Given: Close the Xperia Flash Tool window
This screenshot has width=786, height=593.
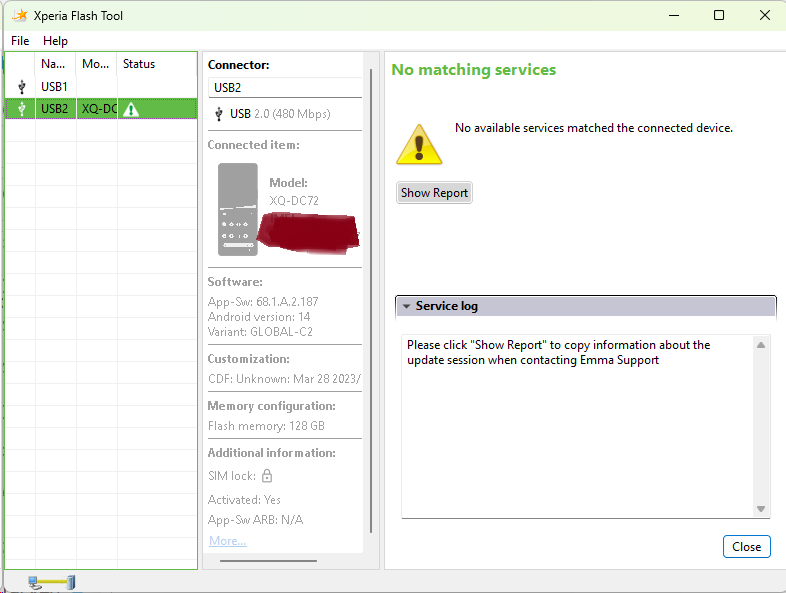Looking at the screenshot, I should (x=764, y=16).
